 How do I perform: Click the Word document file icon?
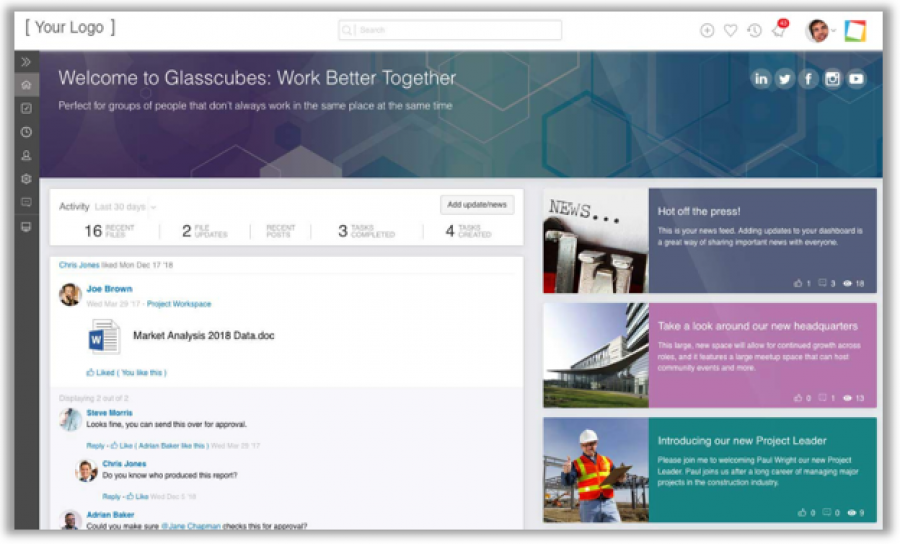click(104, 336)
